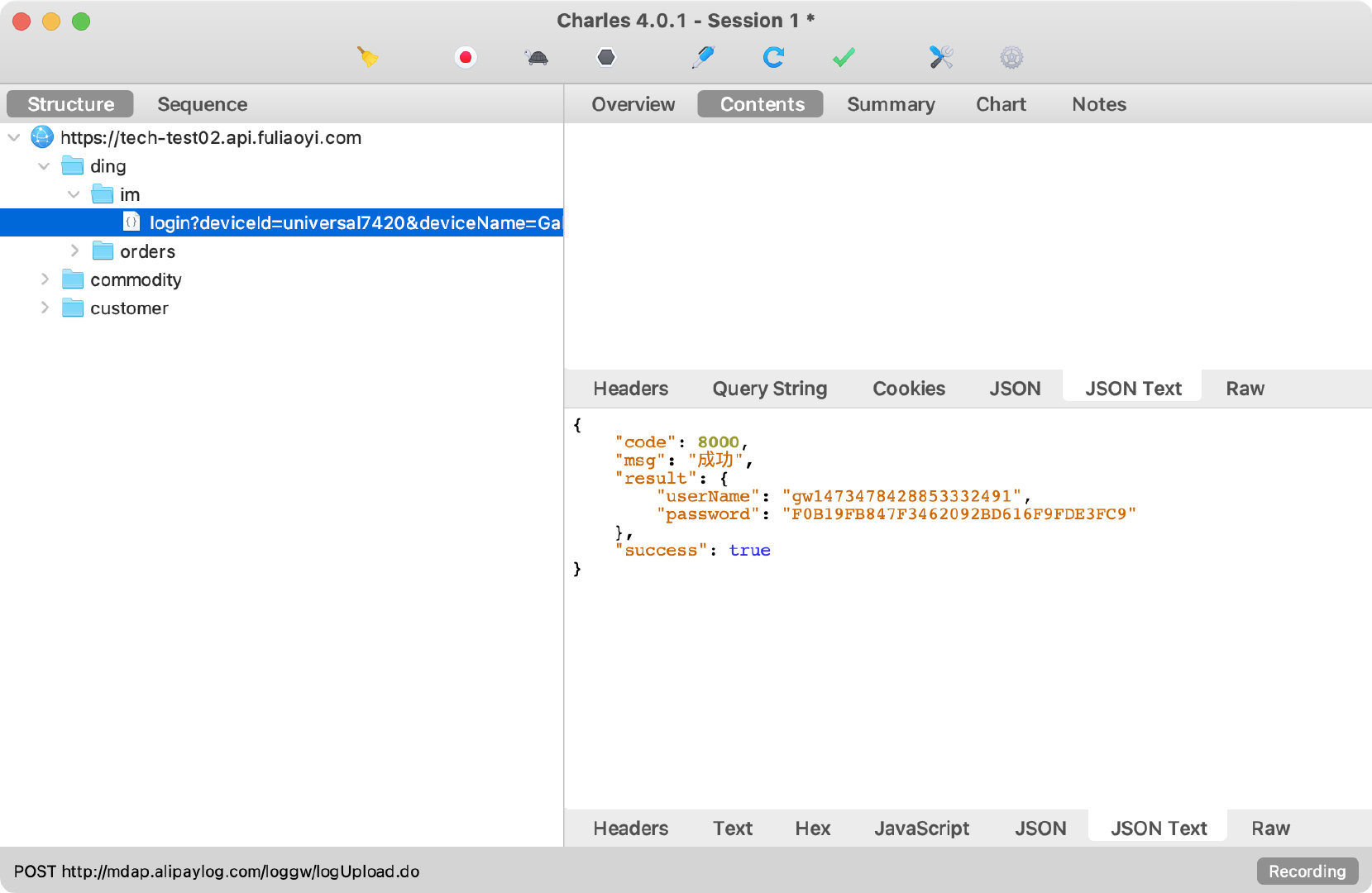Open compose with the pen icon

coord(702,57)
